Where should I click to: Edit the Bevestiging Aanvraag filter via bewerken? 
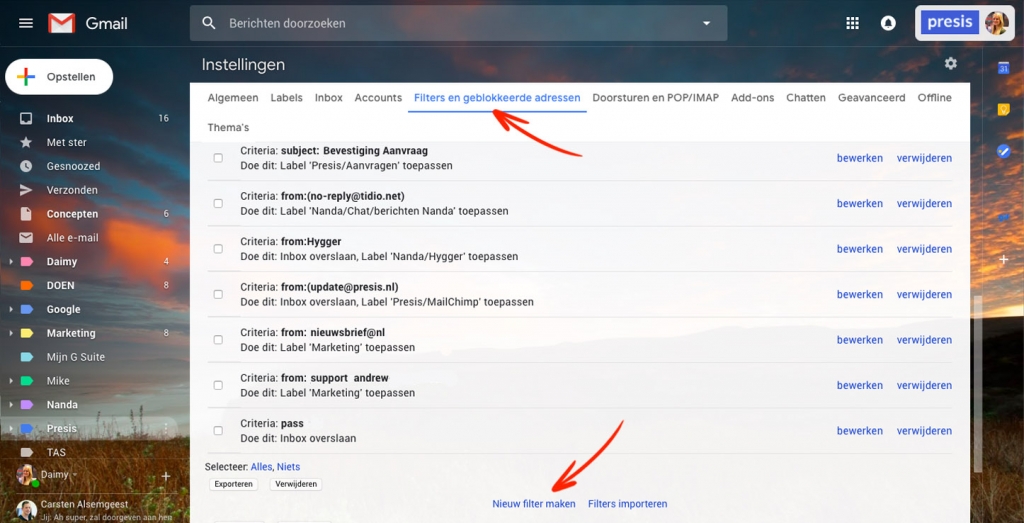(x=860, y=158)
